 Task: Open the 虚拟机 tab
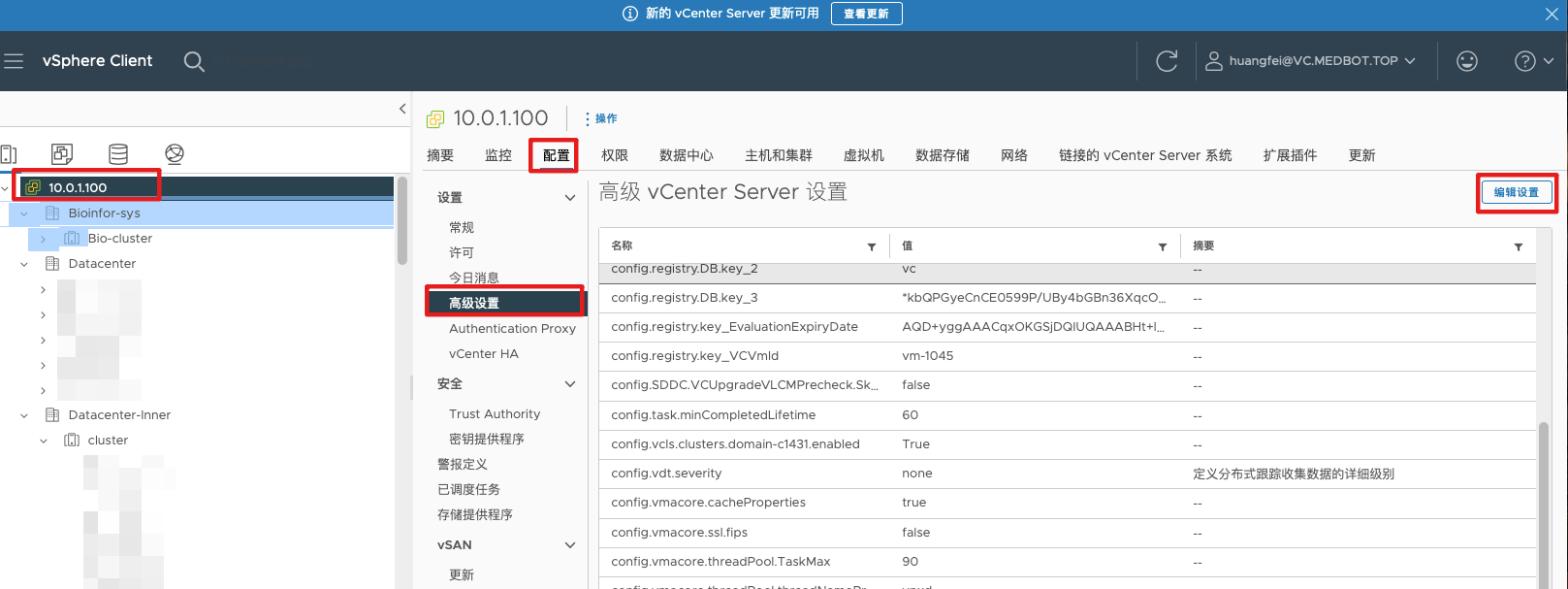(x=864, y=155)
